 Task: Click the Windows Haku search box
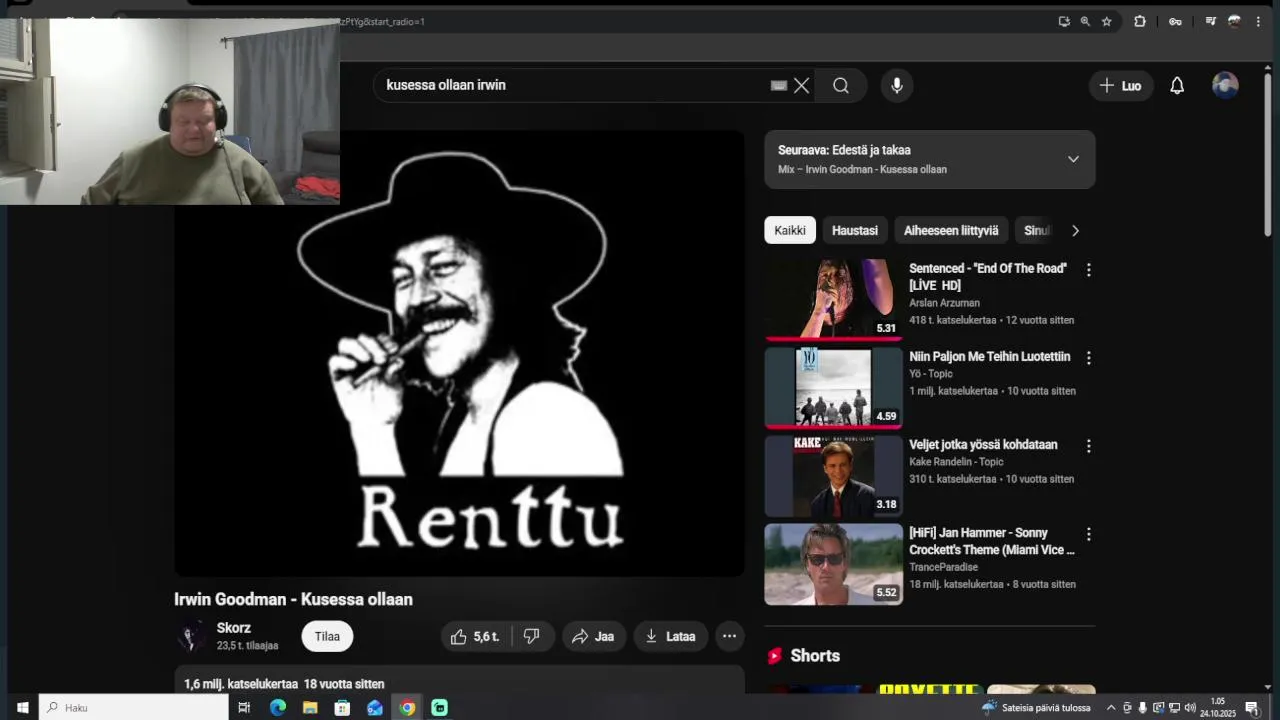click(x=134, y=708)
